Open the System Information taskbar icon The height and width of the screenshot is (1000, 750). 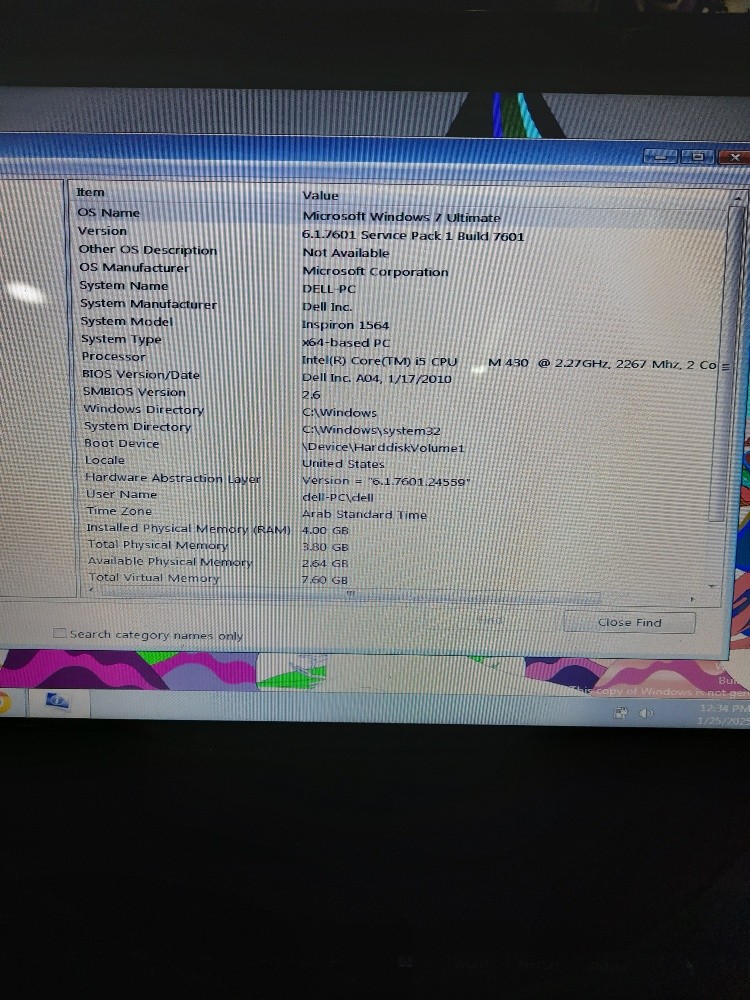click(x=57, y=702)
